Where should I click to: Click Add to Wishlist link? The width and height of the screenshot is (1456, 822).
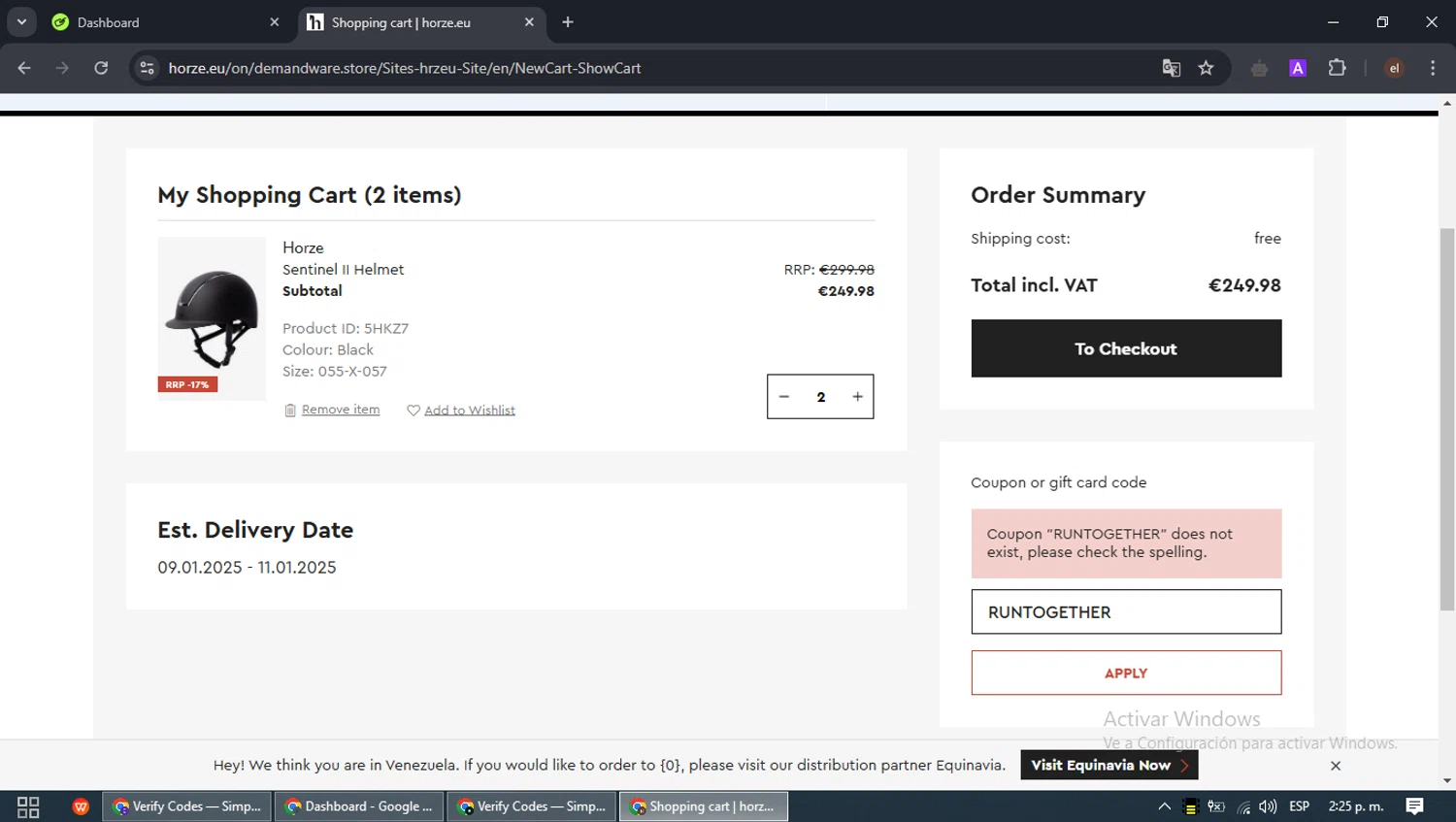pos(470,411)
